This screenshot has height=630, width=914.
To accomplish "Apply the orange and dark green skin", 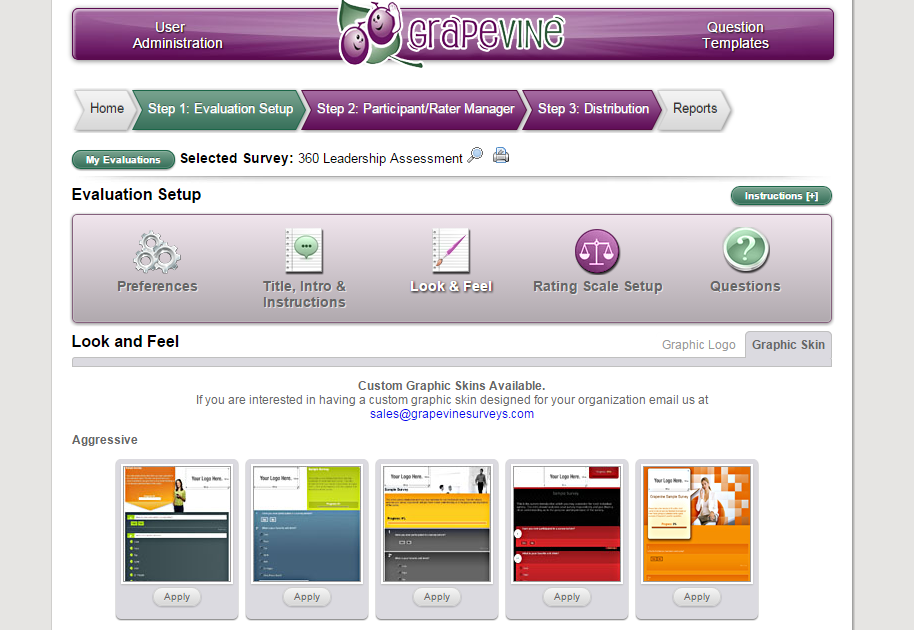I will coord(177,597).
